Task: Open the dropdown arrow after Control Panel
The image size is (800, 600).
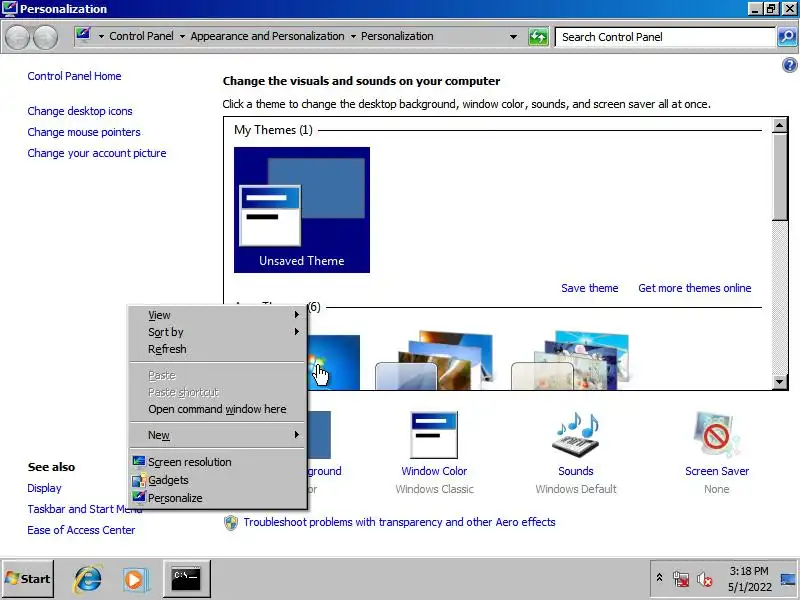Action: tap(182, 37)
